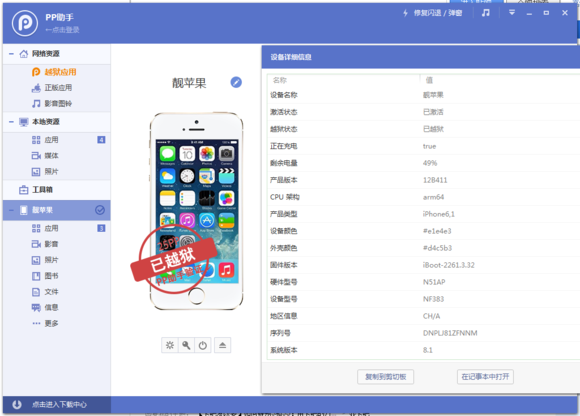580x416 pixels.
Task: Select the 系统版本 value 8.1
Action: click(x=428, y=350)
